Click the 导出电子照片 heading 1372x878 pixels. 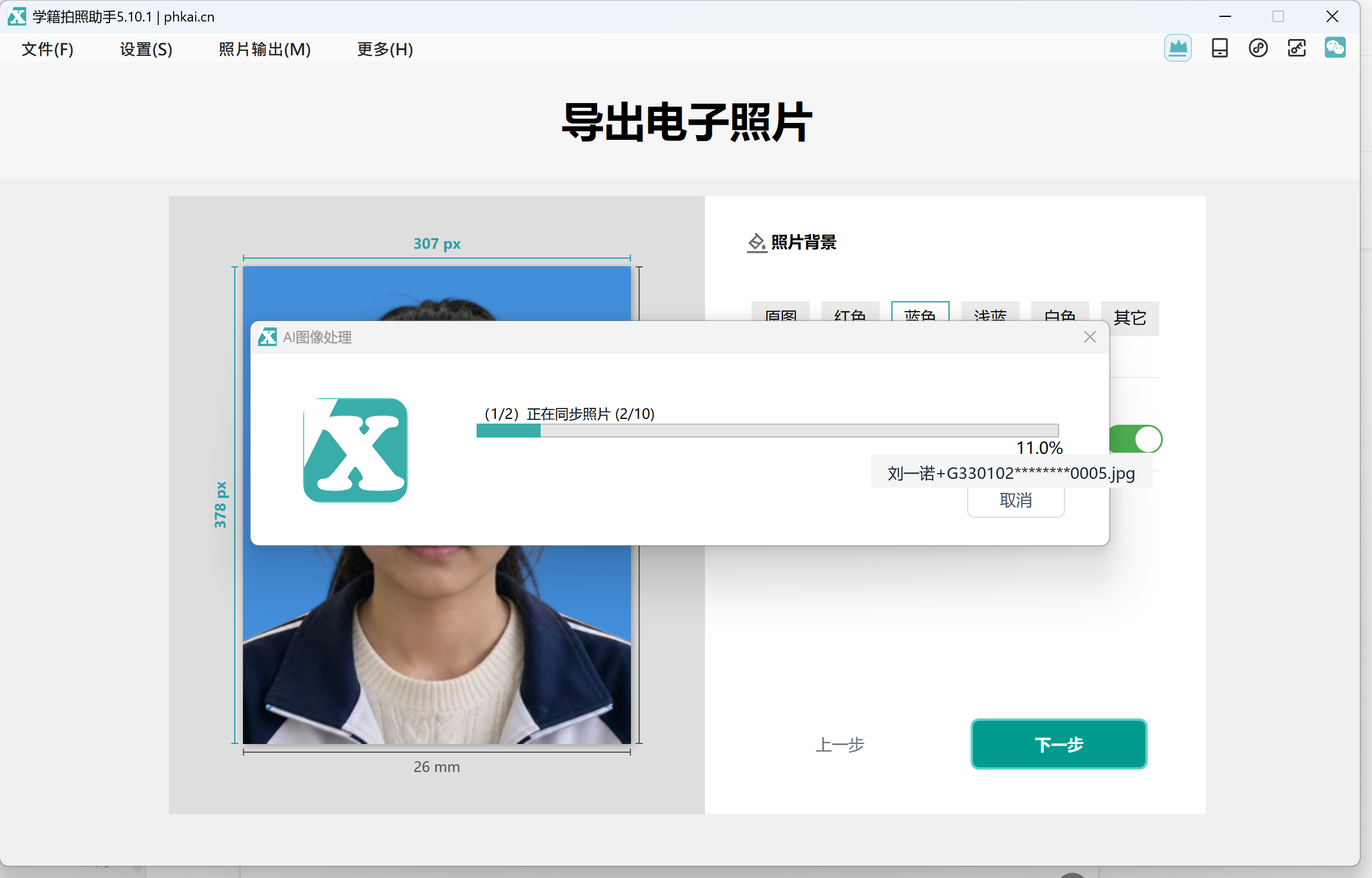[686, 122]
